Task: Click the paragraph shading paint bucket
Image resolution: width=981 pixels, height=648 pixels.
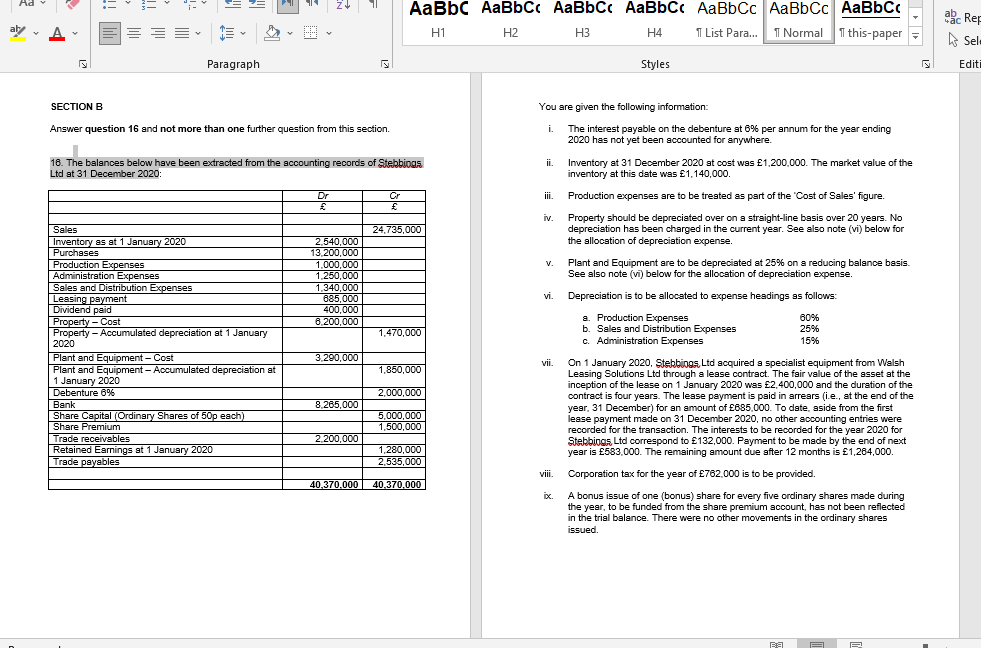Action: 272,33
